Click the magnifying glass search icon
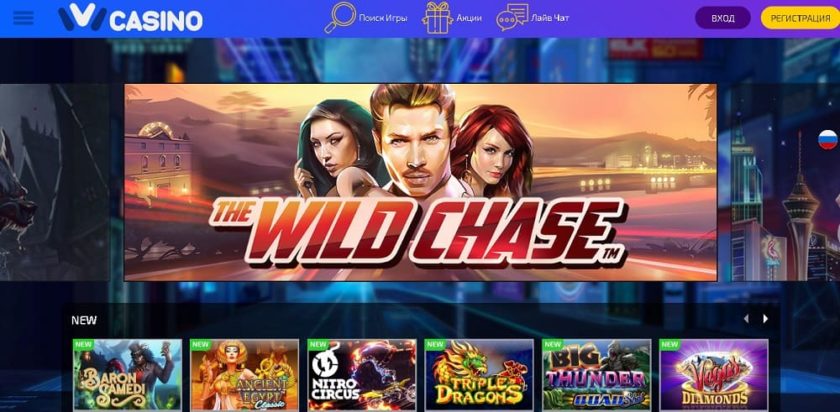The image size is (840, 412). 340,18
